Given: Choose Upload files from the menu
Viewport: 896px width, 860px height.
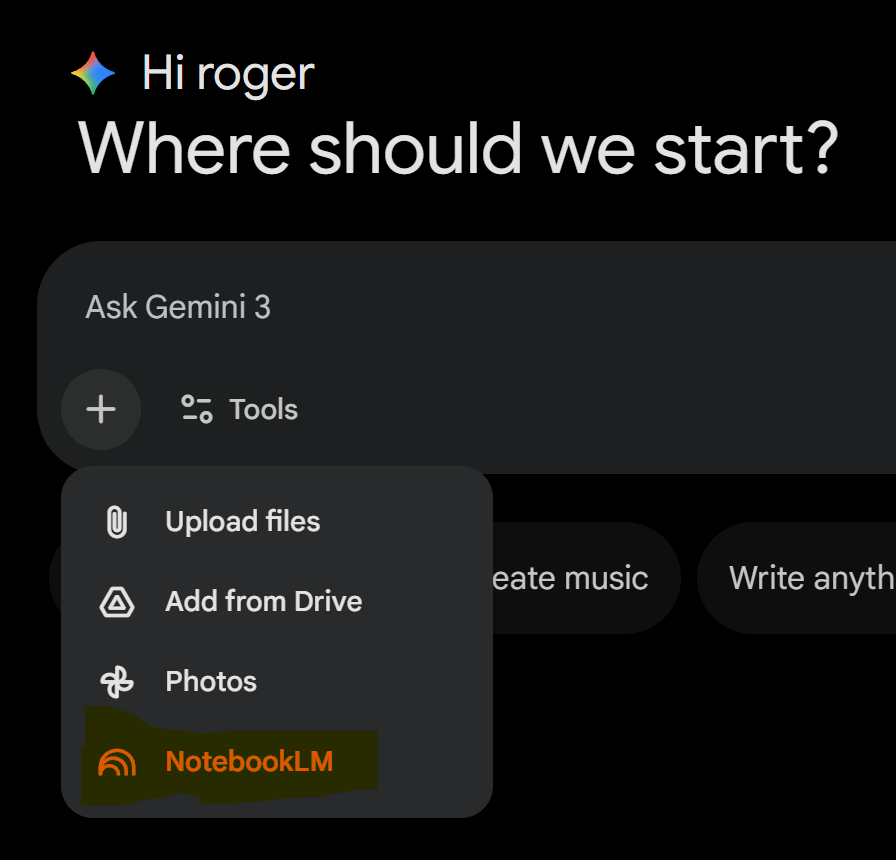Looking at the screenshot, I should coord(242,522).
